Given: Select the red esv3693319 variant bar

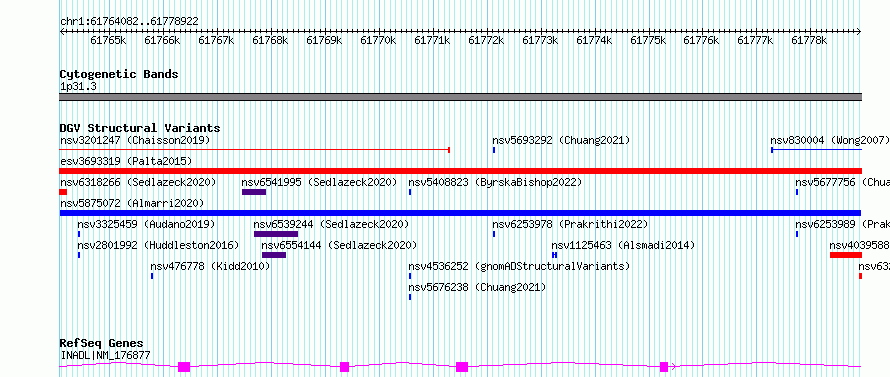Looking at the screenshot, I should (460, 171).
